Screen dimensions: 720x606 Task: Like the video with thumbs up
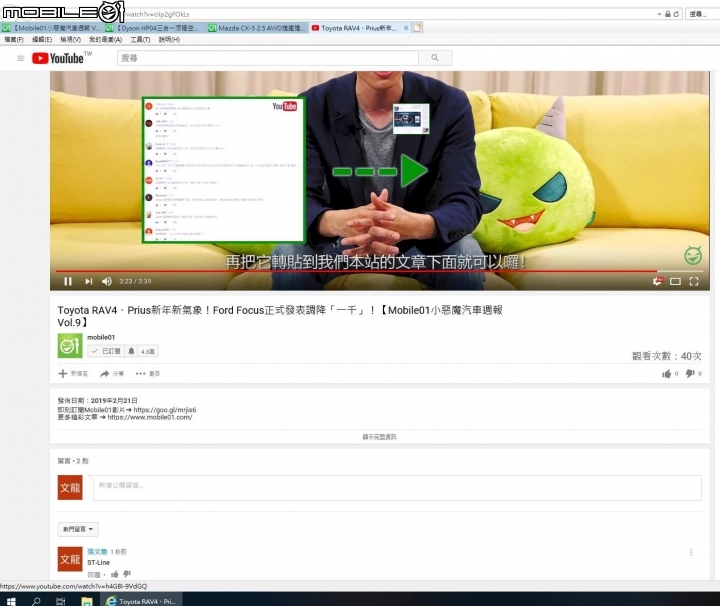tap(666, 374)
